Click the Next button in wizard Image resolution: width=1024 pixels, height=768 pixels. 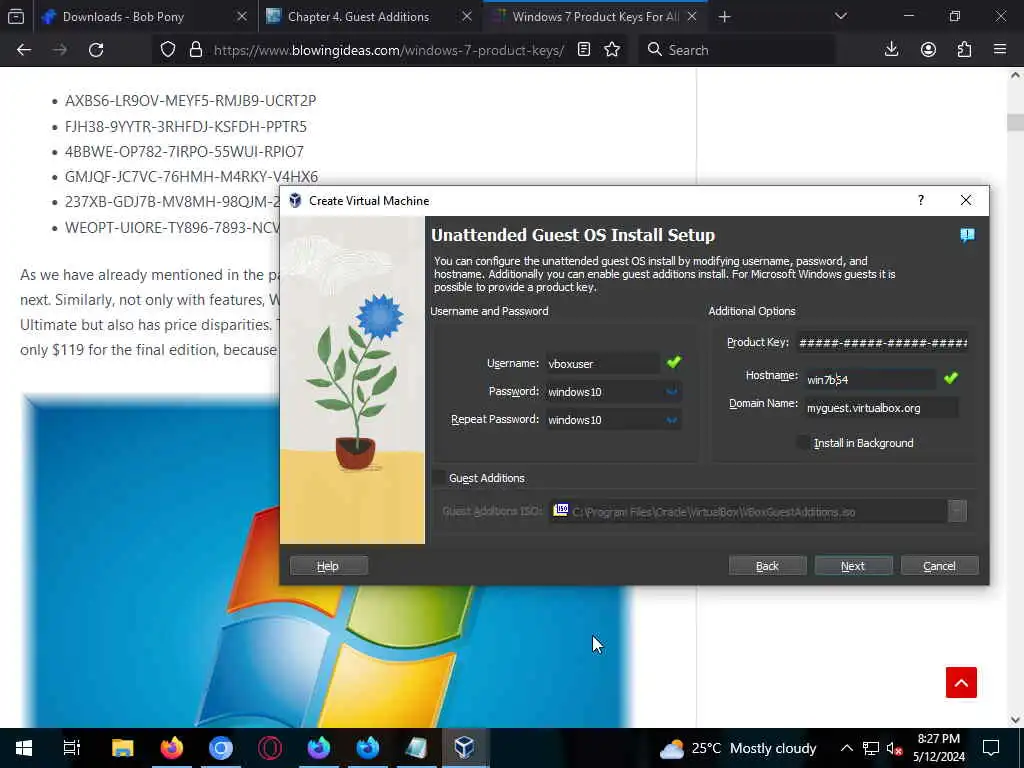[x=853, y=566]
